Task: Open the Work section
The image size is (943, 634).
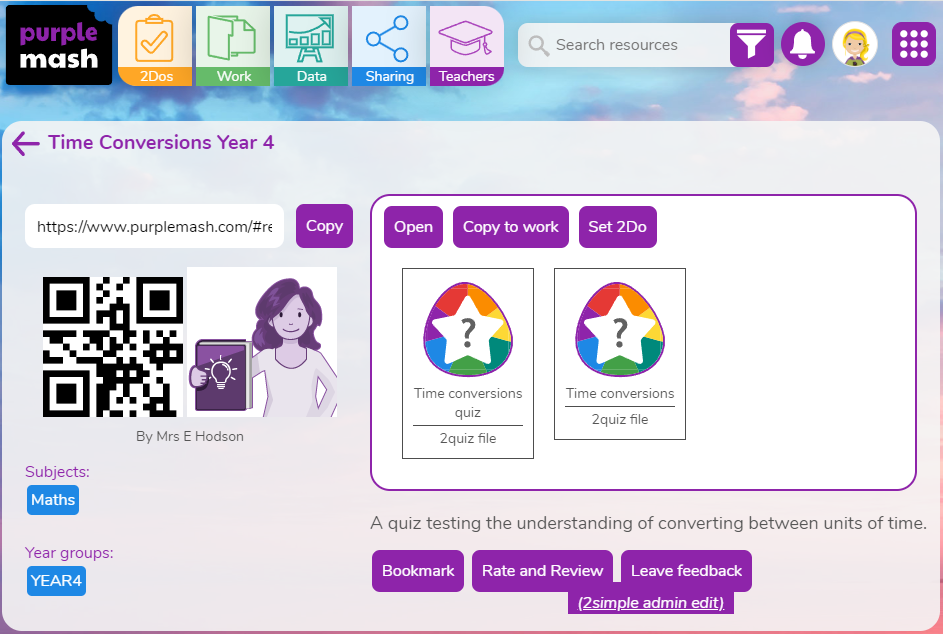Action: (x=233, y=44)
